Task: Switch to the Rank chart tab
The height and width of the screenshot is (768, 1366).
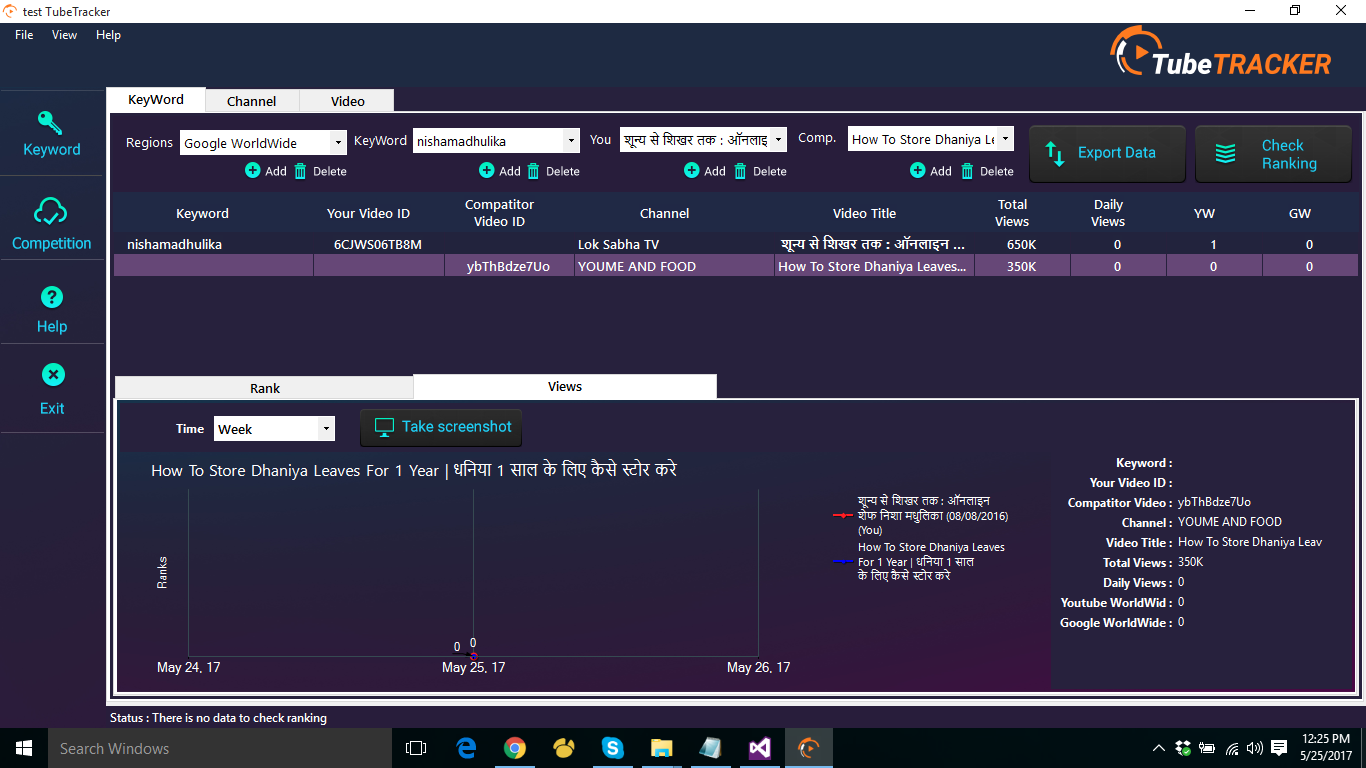Action: coord(265,388)
